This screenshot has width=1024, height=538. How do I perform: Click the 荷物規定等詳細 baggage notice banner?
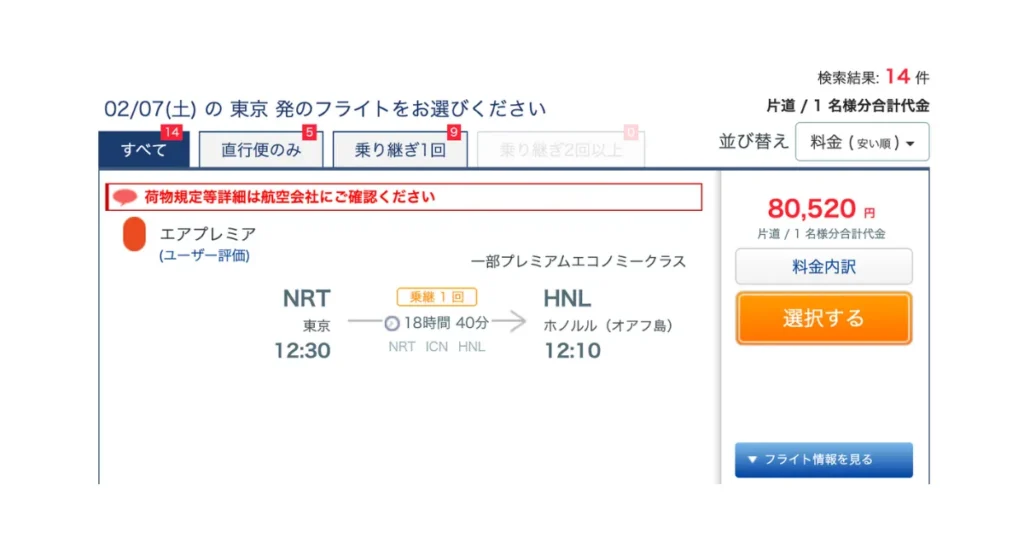(x=404, y=197)
